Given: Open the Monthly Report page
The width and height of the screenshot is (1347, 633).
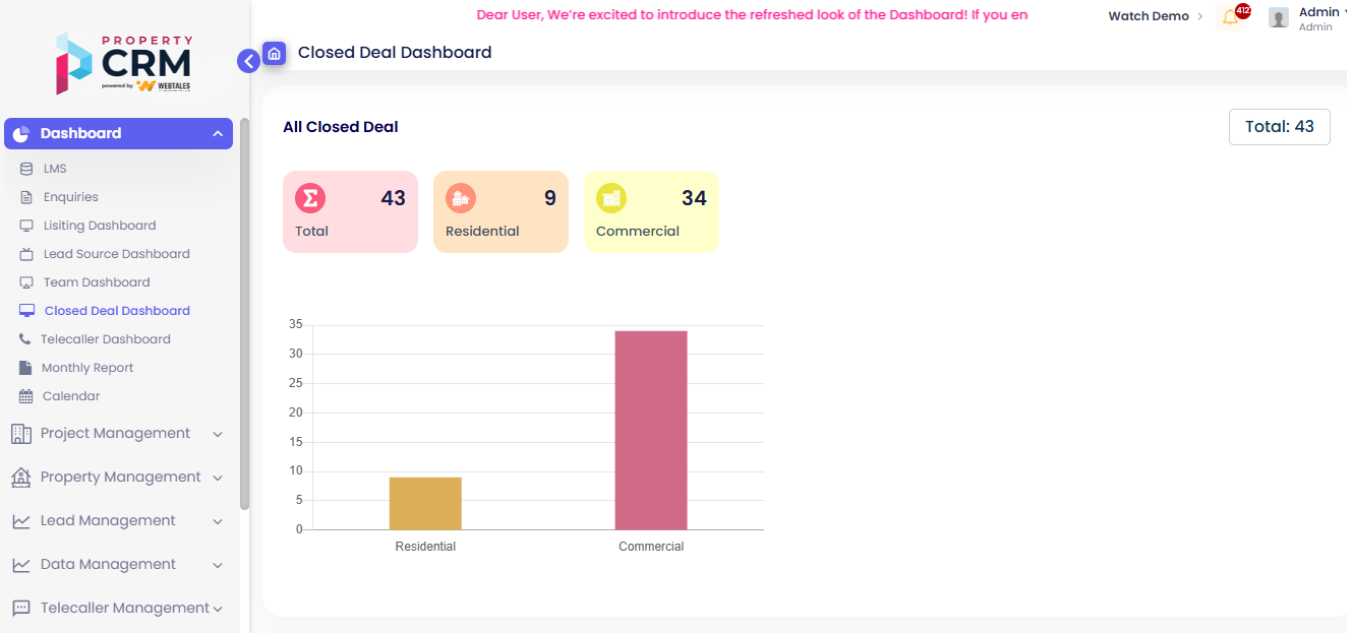Looking at the screenshot, I should tap(87, 368).
